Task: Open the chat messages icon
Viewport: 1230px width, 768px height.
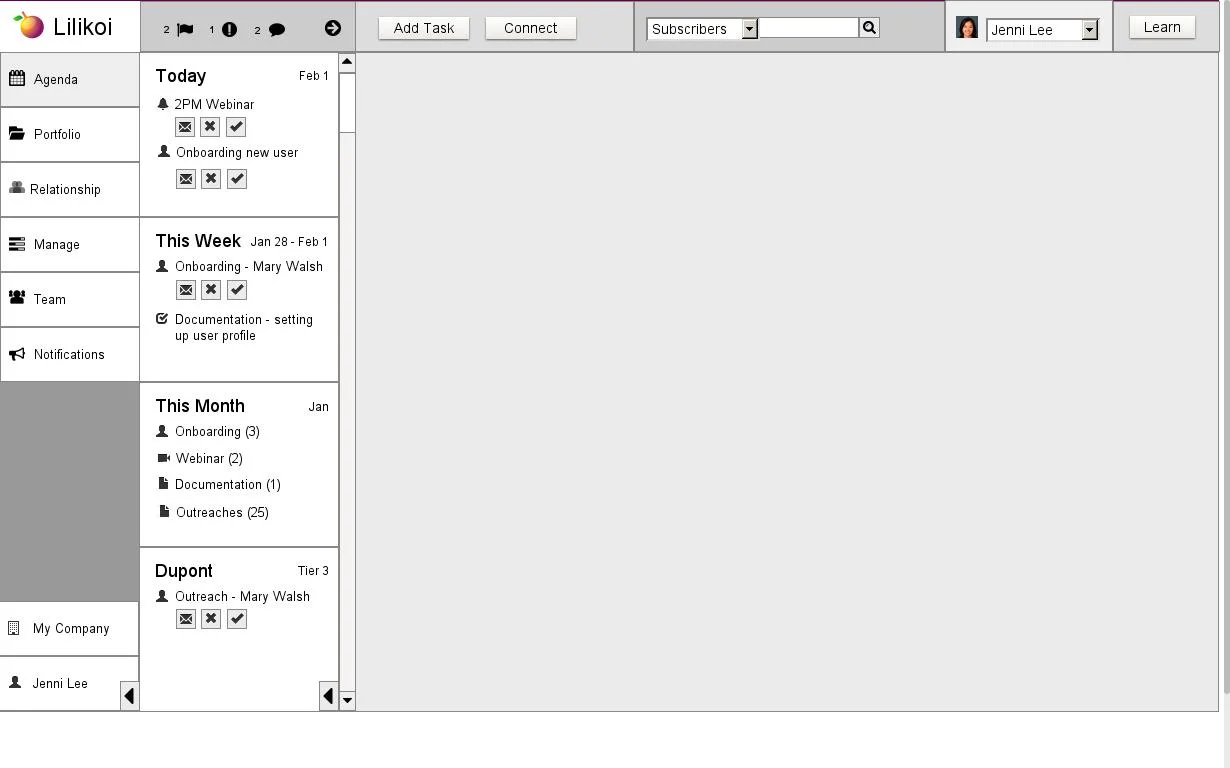Action: (x=277, y=29)
